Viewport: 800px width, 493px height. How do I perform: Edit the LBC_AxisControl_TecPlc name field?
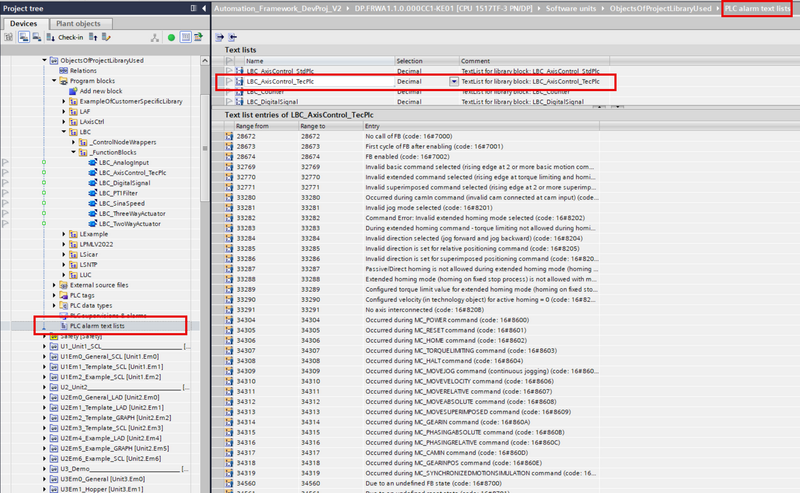[319, 81]
